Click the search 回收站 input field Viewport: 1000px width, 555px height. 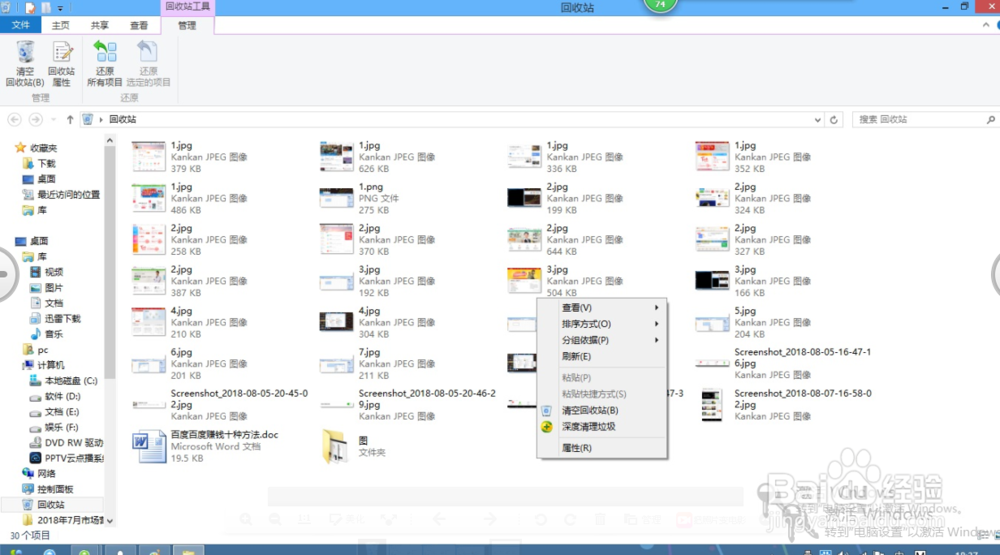[918, 119]
